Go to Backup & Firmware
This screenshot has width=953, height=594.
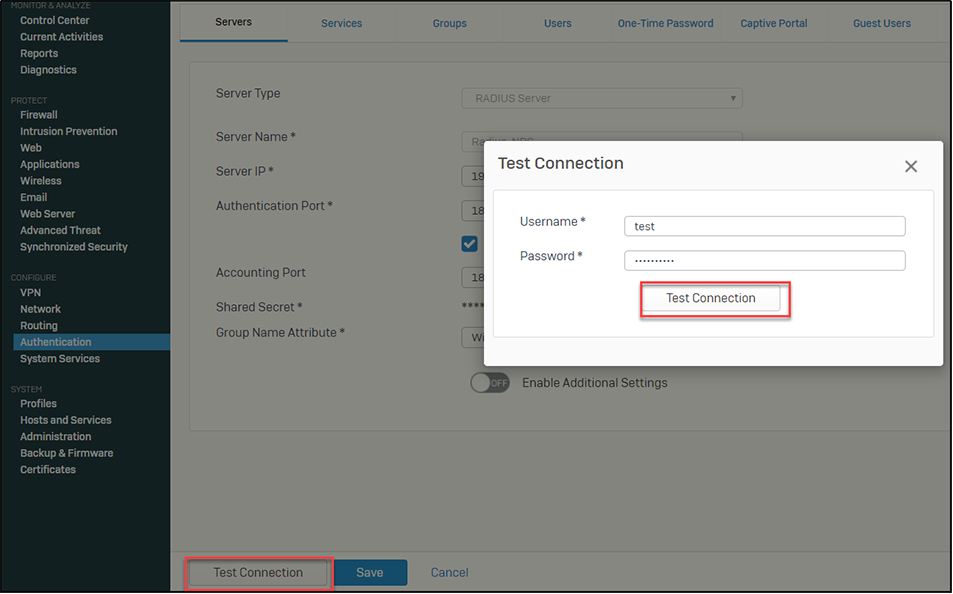[66, 453]
